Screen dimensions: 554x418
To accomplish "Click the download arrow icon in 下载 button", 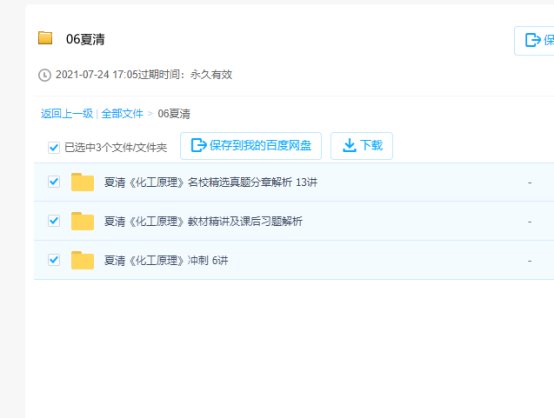I will (349, 145).
